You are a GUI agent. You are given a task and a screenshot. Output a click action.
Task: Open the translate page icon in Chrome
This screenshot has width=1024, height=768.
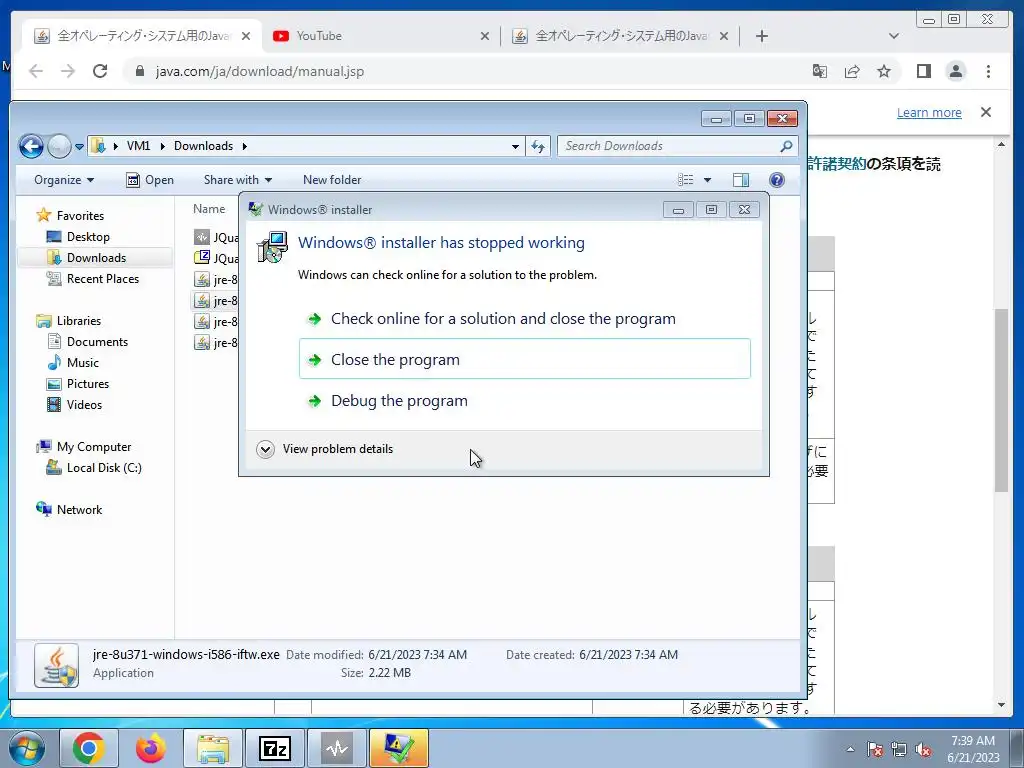(820, 71)
